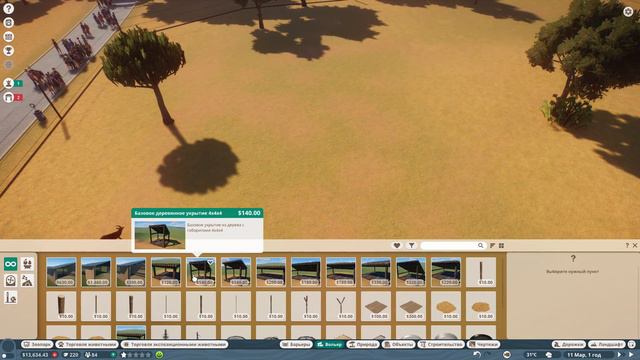Open the Барьеры tab
The width and height of the screenshot is (640, 360).
pyautogui.click(x=296, y=344)
